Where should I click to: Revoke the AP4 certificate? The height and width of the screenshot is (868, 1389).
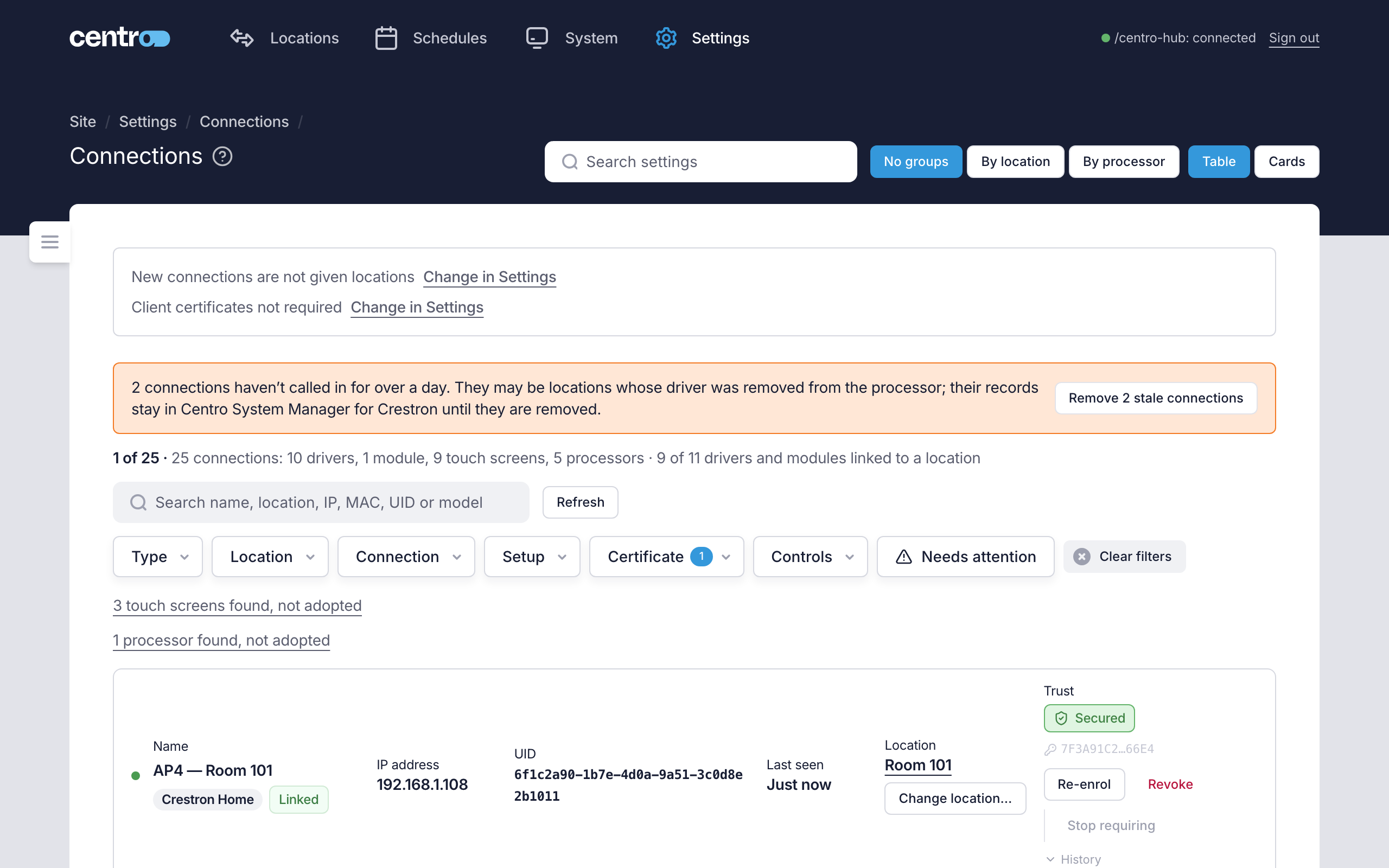[1170, 784]
